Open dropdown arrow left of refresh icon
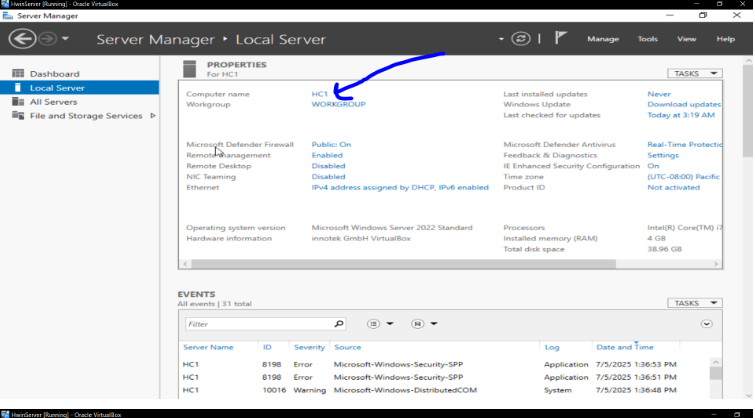Screen dimensions: 755x418 pyautogui.click(x=501, y=39)
